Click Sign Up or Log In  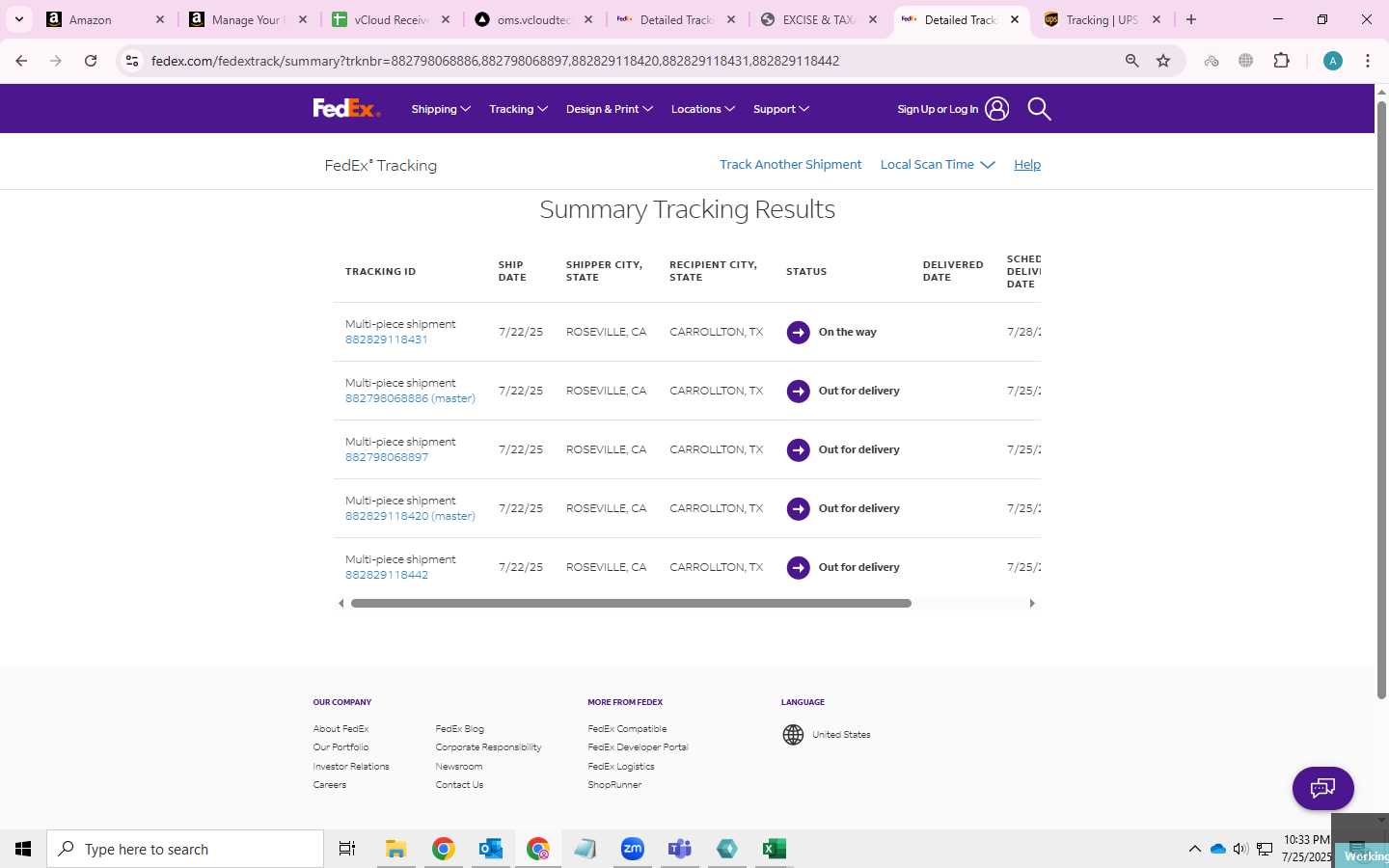tap(938, 109)
